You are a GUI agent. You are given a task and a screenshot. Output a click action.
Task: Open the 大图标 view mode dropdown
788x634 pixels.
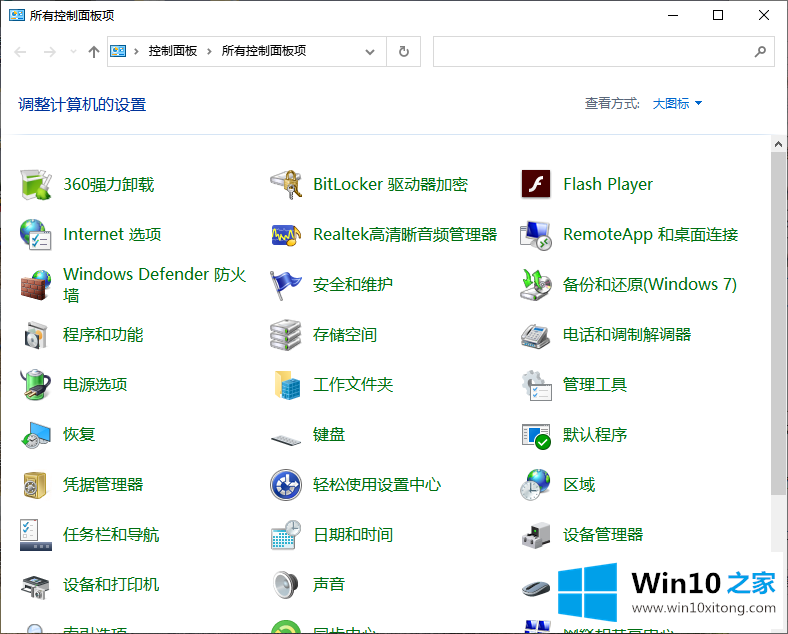(x=676, y=103)
